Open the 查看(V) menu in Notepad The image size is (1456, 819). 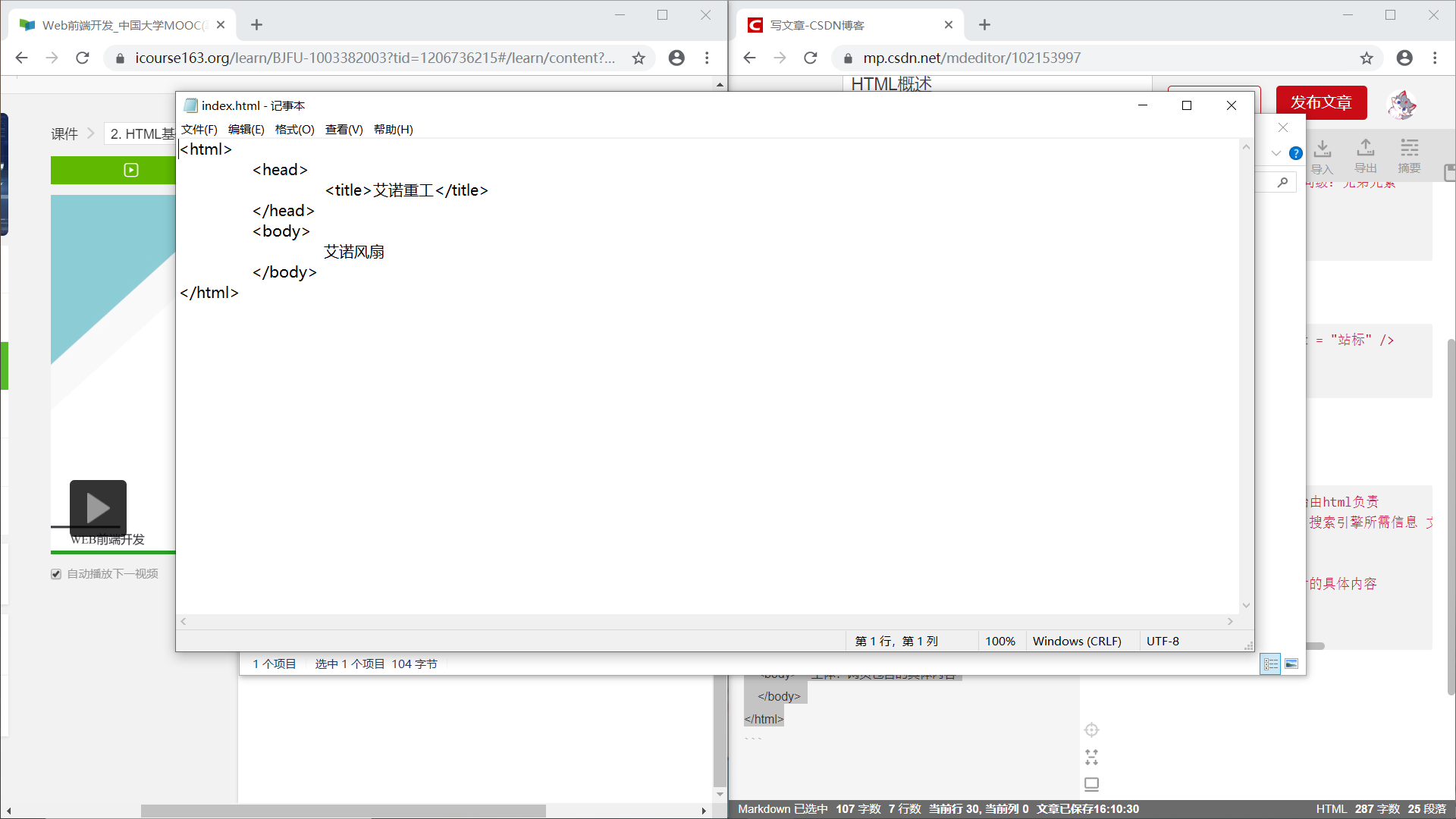coord(344,130)
